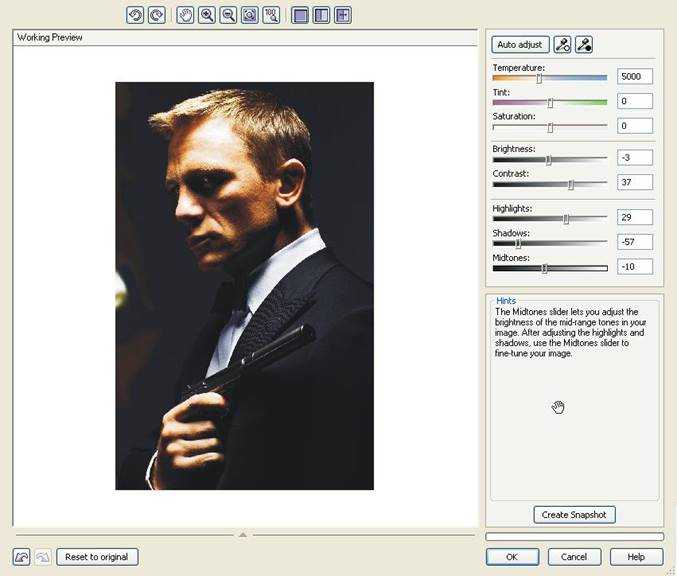Screen dimensions: 677x576
Task: Expand the snapshot panel arrow below preview
Action: (242, 535)
